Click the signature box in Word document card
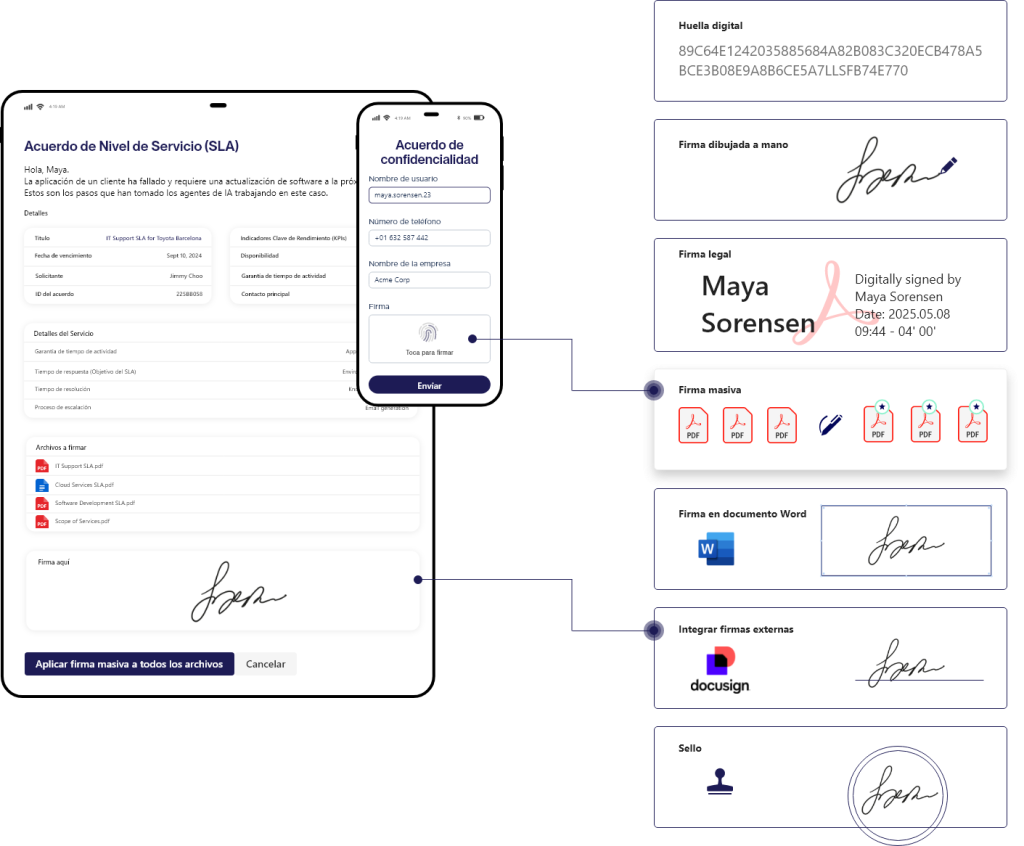The width and height of the screenshot is (1024, 846). click(905, 540)
